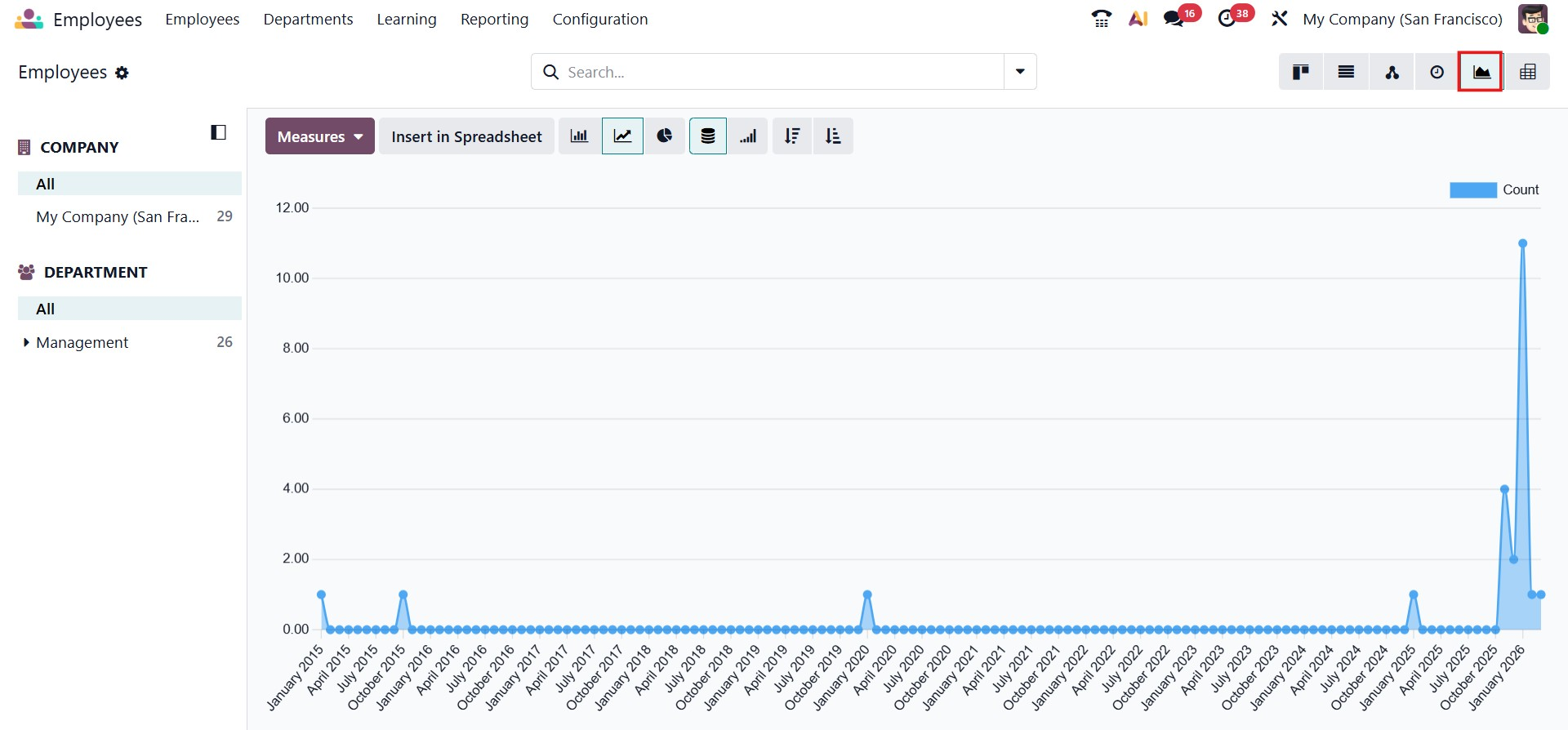
Task: Sort chart in ascending order
Action: 833,136
